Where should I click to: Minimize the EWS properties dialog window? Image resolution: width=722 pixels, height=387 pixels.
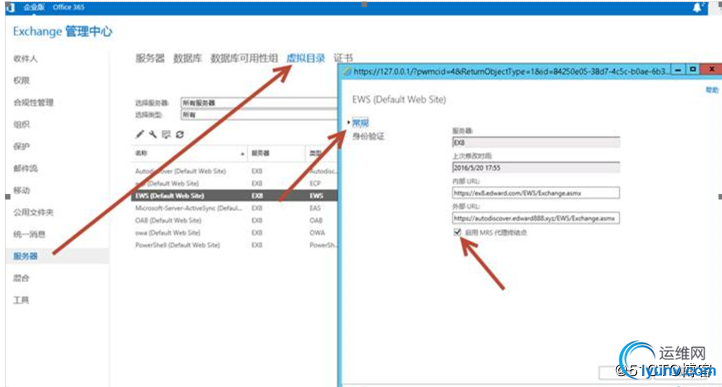[x=677, y=70]
